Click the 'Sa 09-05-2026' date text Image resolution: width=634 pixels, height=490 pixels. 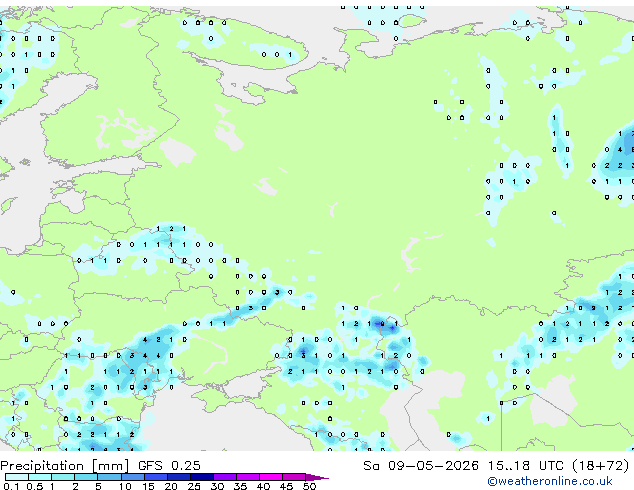point(421,465)
